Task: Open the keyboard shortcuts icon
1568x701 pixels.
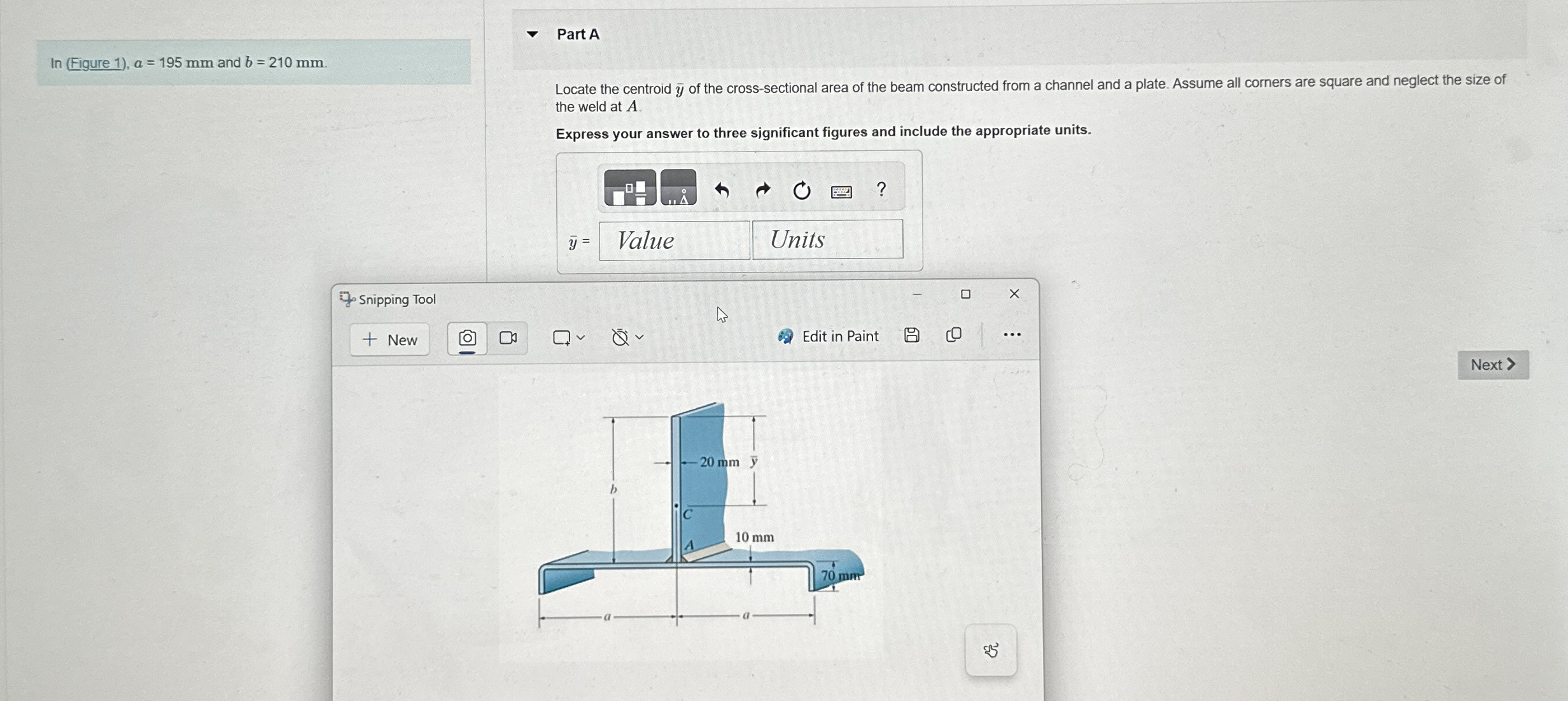Action: tap(841, 192)
